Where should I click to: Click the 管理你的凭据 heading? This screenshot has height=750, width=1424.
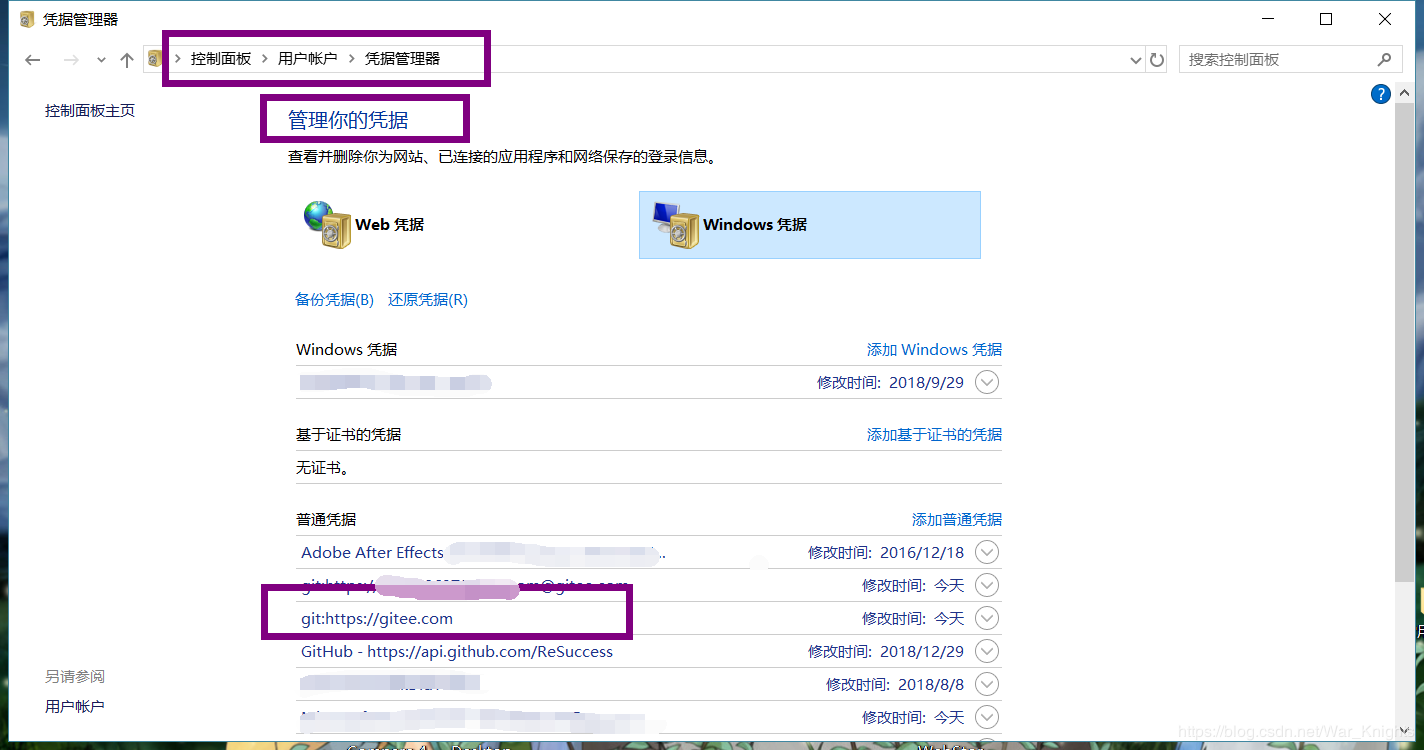[x=348, y=120]
